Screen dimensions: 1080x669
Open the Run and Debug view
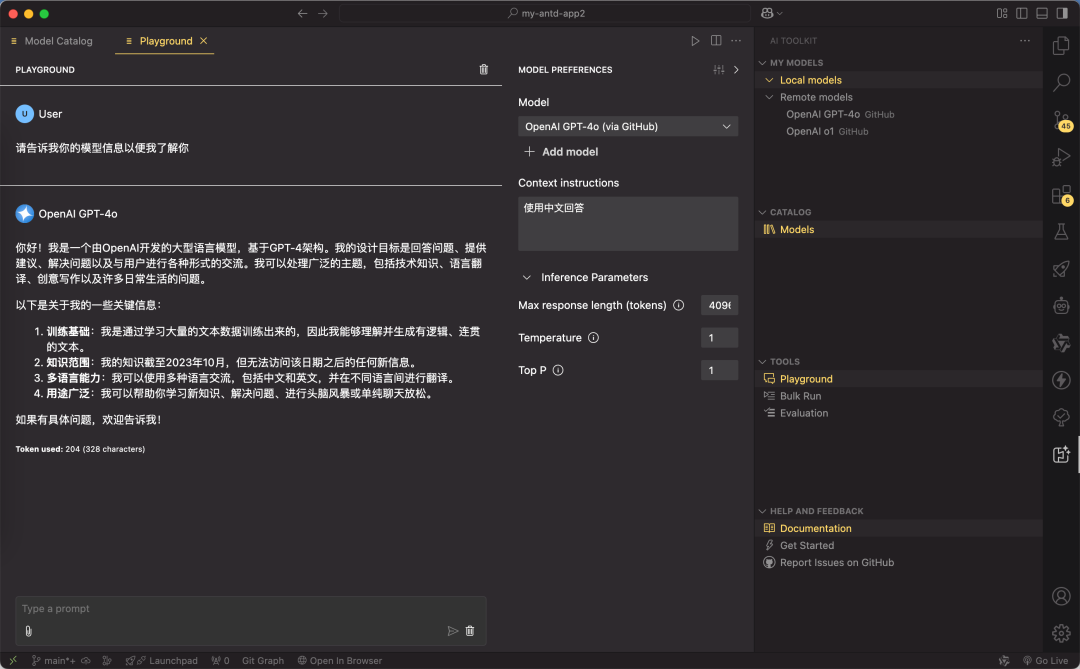point(1060,157)
